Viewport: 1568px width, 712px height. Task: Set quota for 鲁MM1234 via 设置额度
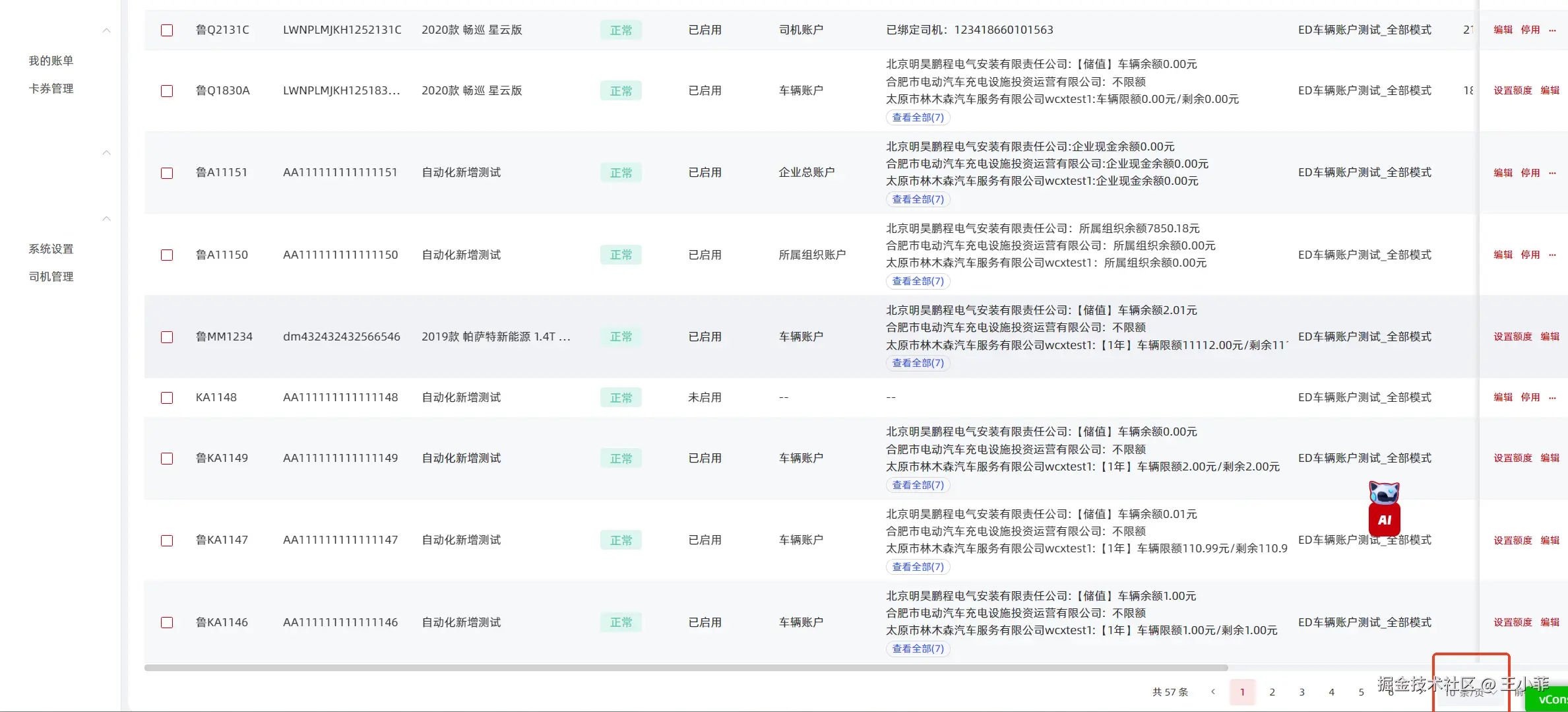coord(1513,337)
